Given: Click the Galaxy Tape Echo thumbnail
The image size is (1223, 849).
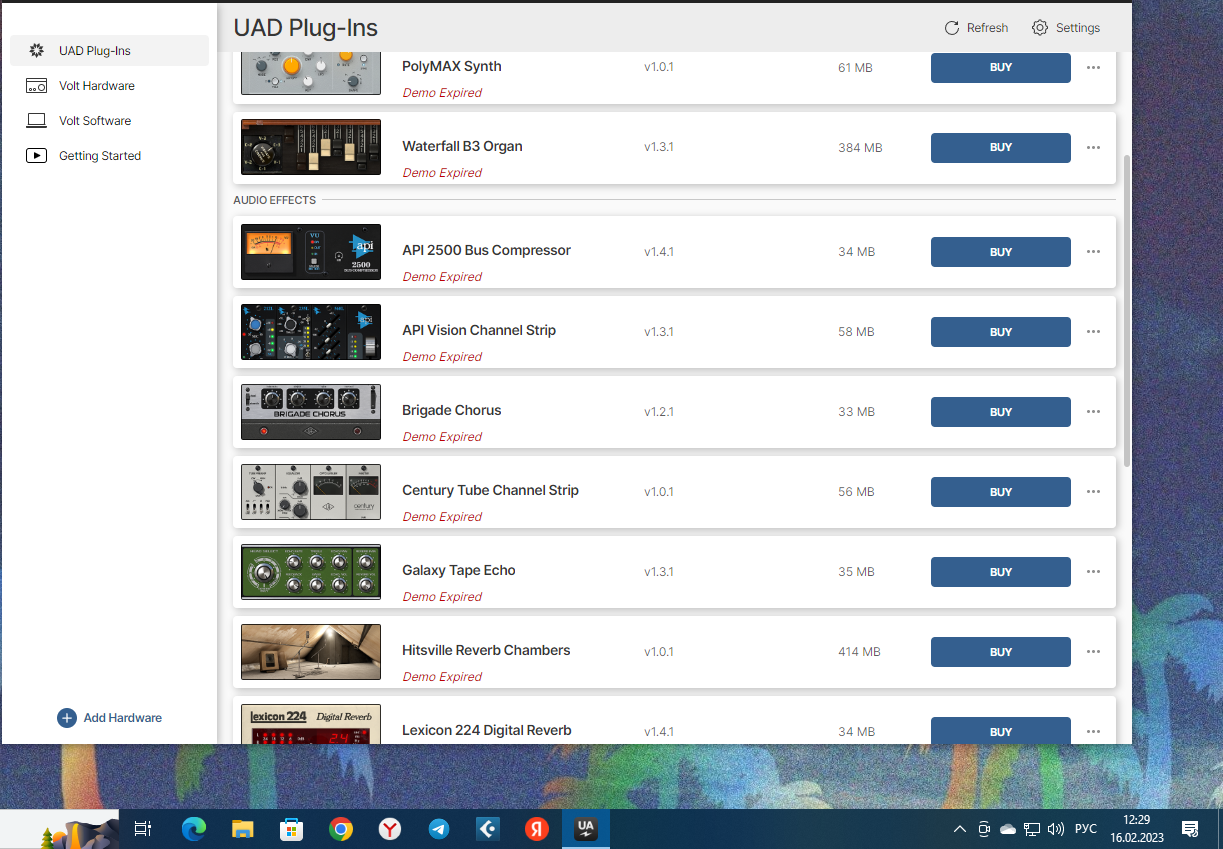Looking at the screenshot, I should point(311,572).
